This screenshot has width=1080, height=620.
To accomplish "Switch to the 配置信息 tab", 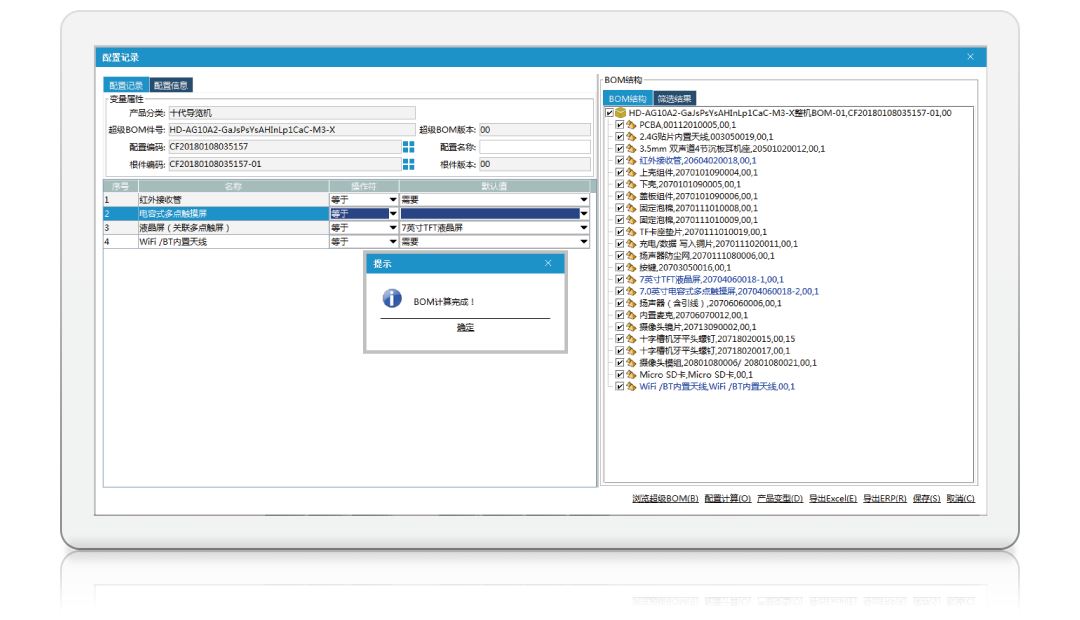I will coord(171,86).
